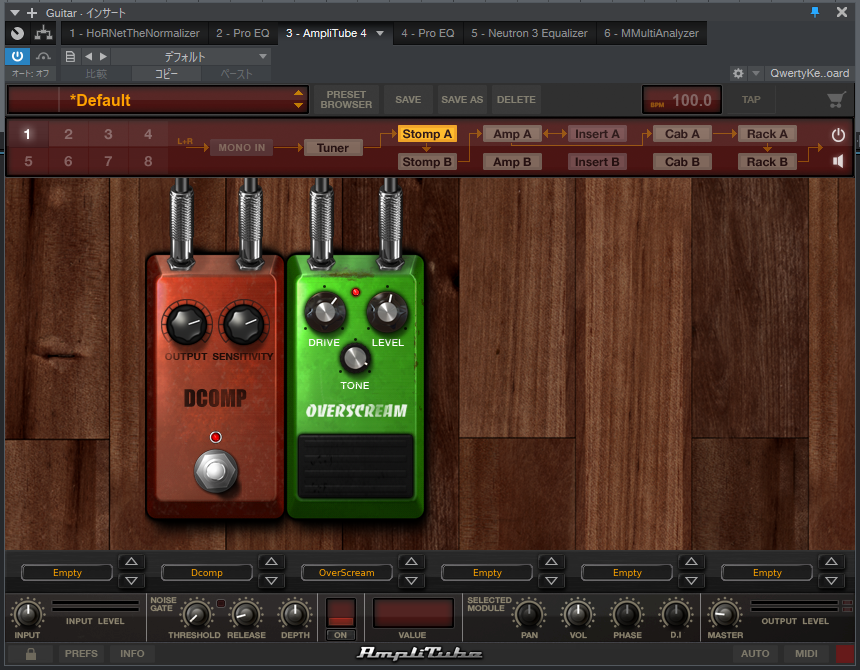The image size is (860, 670).
Task: Open the first Empty stomp slot selector
Action: tap(67, 572)
